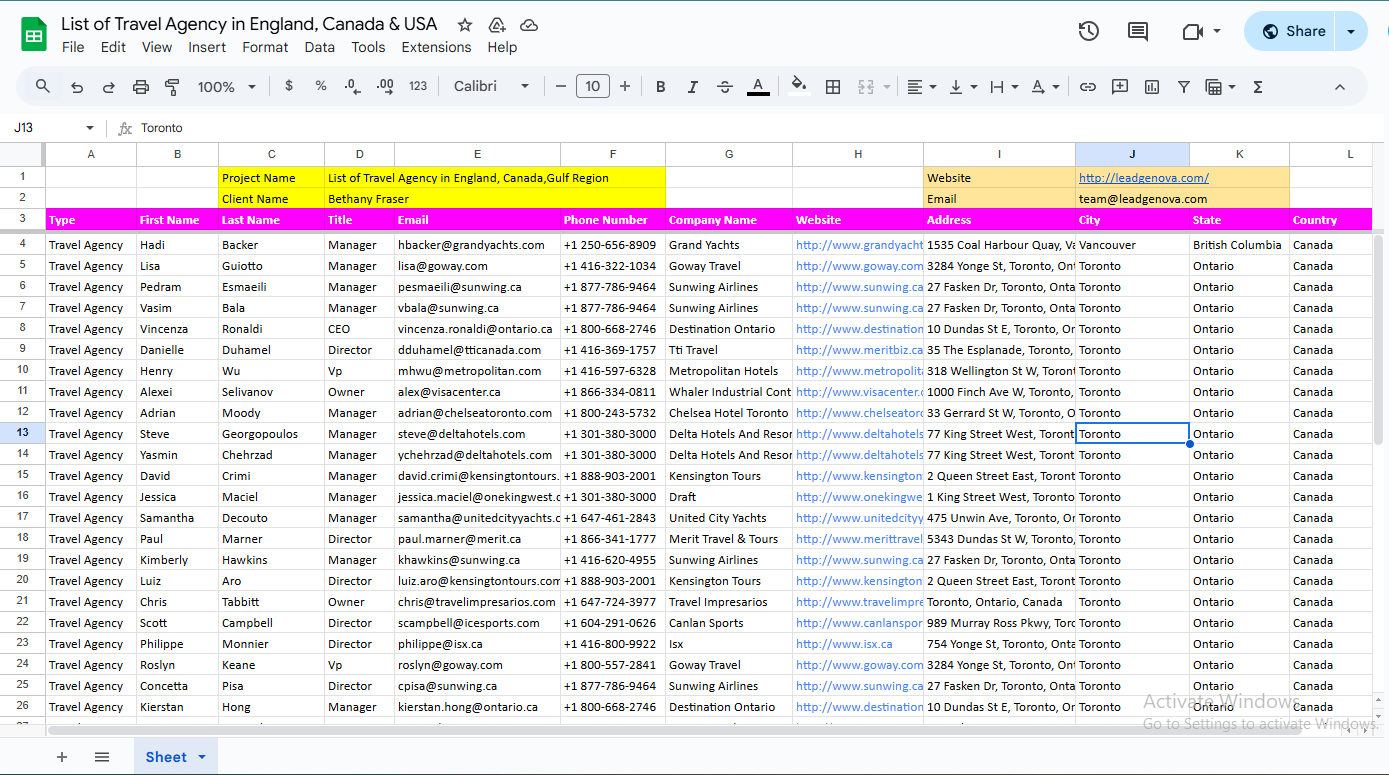
Task: Open the All Sheets list icon
Action: [102, 757]
